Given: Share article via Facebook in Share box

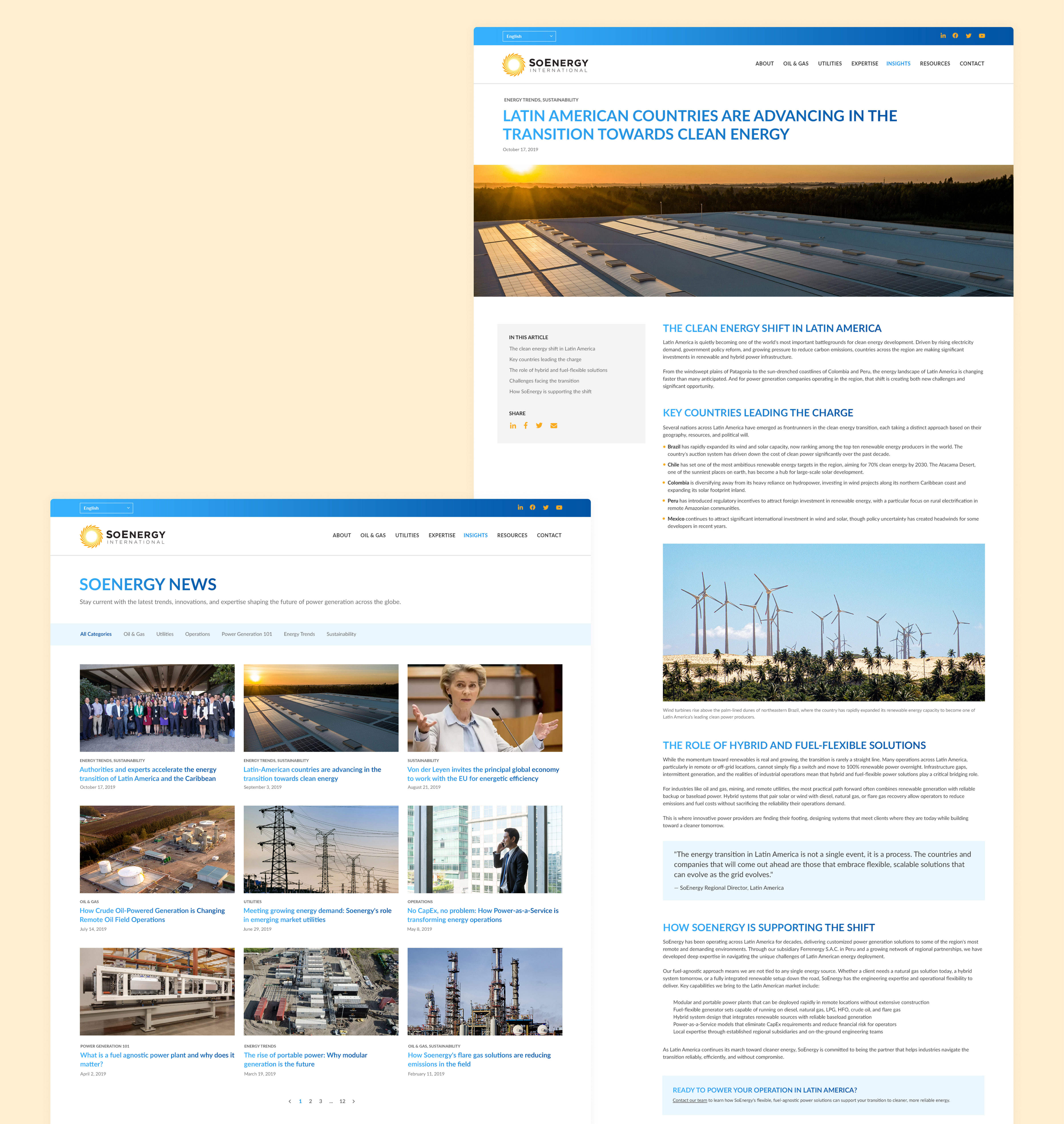Looking at the screenshot, I should [526, 426].
